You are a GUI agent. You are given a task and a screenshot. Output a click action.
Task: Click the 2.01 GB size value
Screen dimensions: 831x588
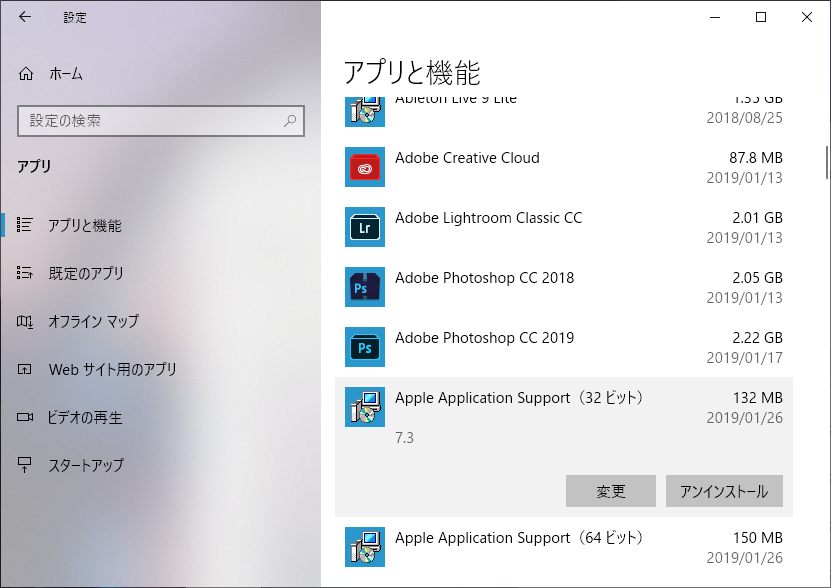757,218
